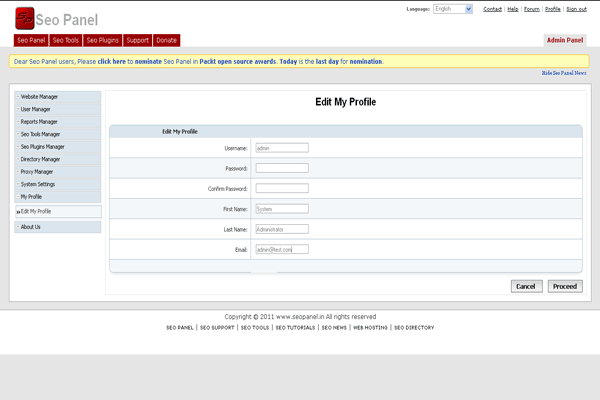The width and height of the screenshot is (600, 400).
Task: Click the Email input field
Action: (x=282, y=249)
